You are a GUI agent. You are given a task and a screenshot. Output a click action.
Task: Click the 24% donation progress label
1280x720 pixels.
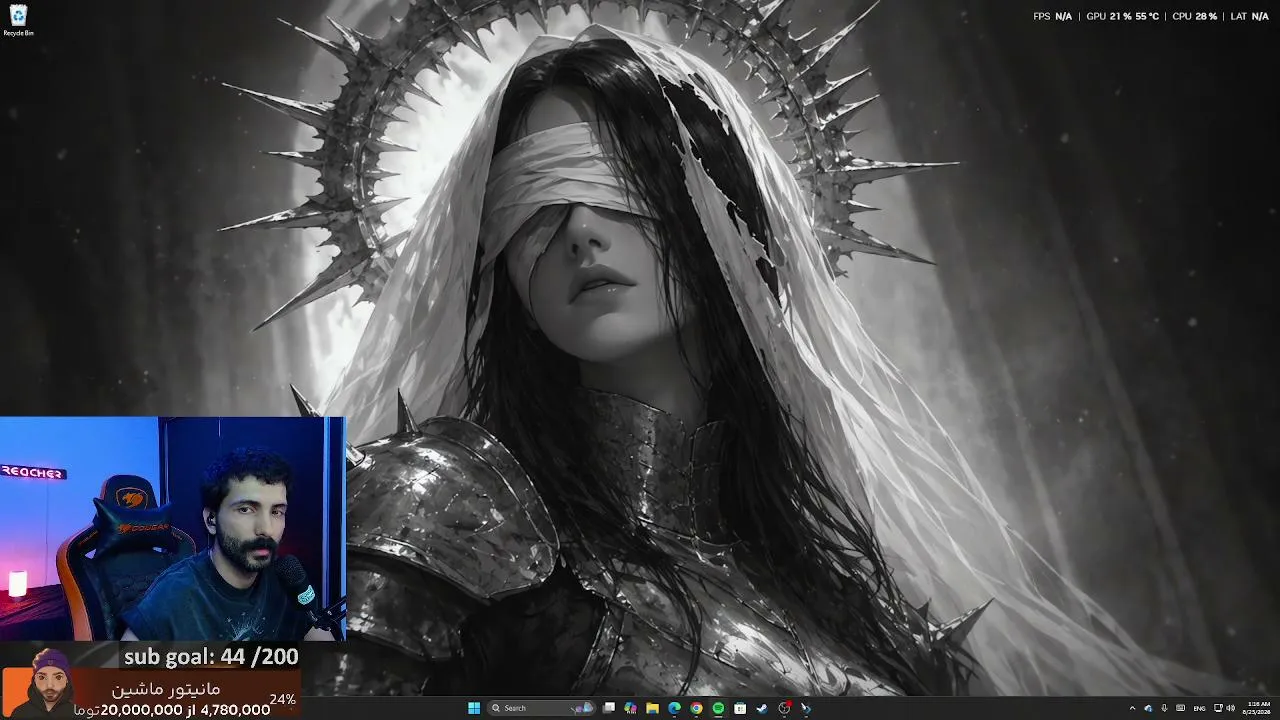coord(283,699)
